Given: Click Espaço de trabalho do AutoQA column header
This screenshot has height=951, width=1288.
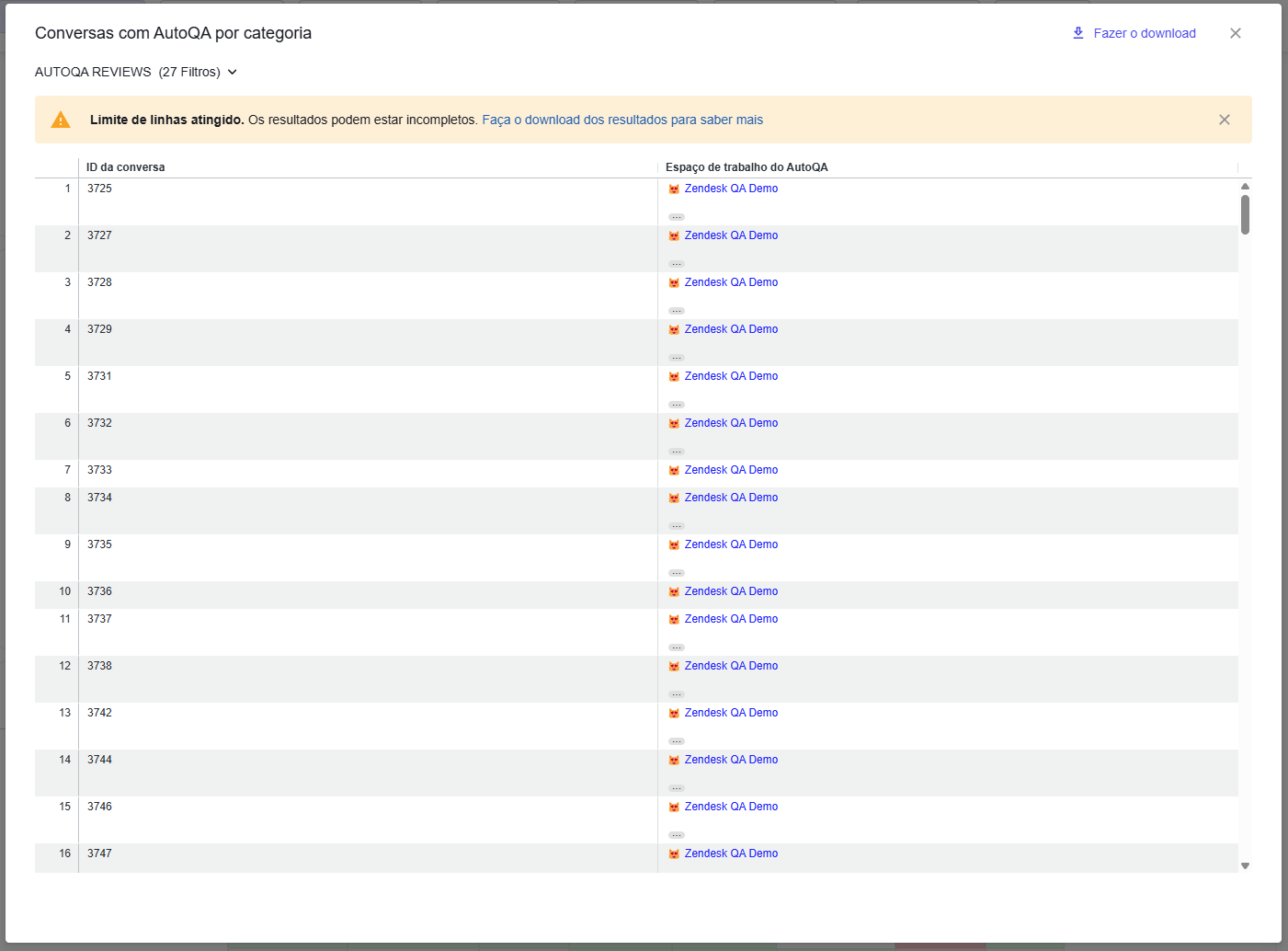Looking at the screenshot, I should point(747,167).
